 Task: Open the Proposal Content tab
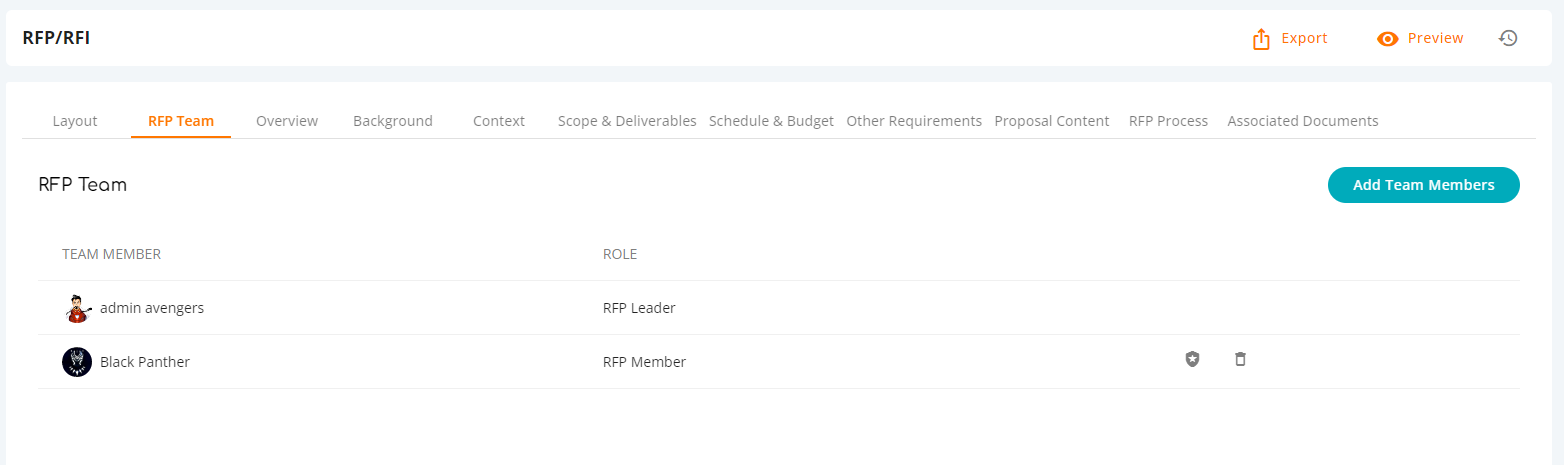(1052, 121)
